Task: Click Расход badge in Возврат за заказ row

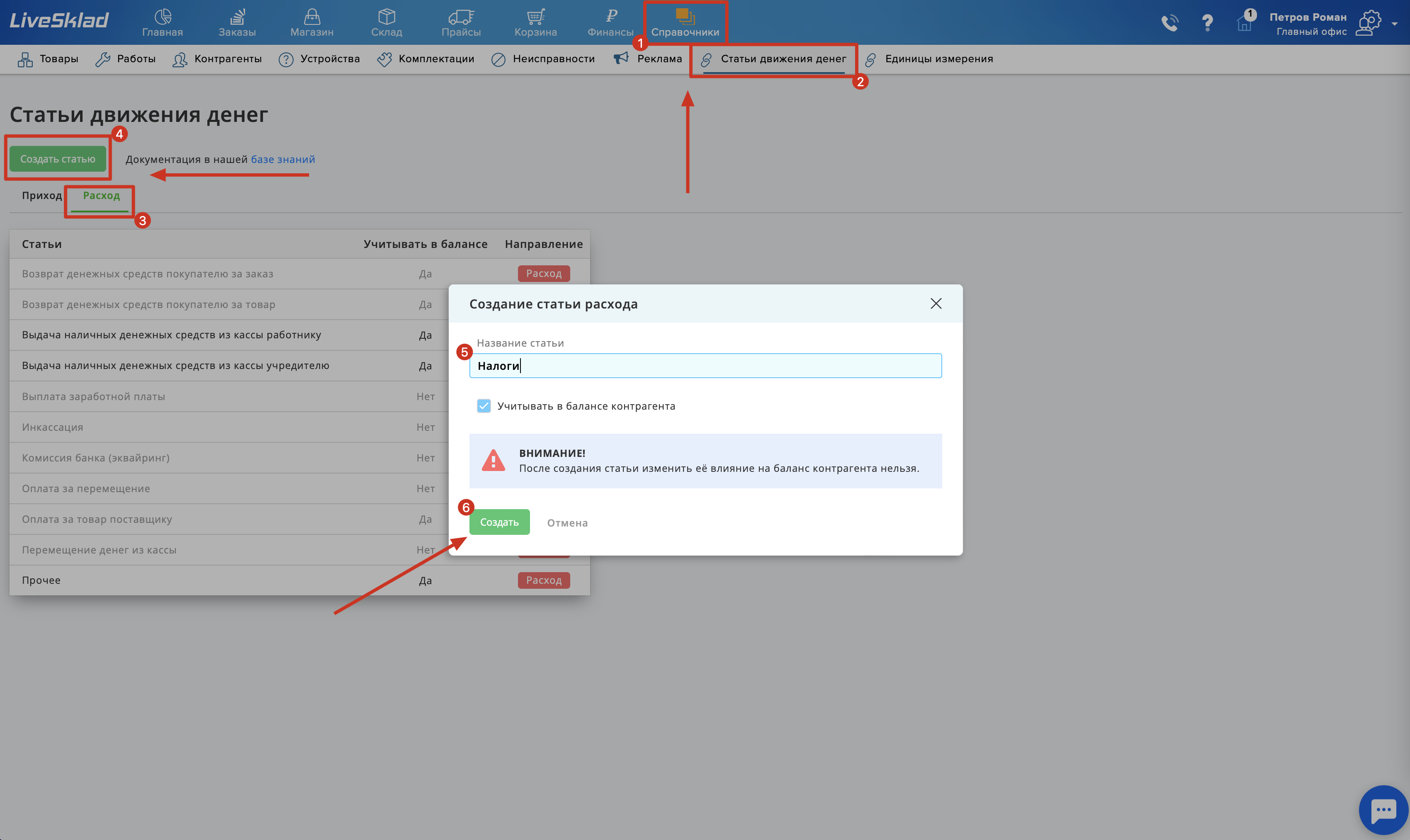Action: [x=543, y=273]
